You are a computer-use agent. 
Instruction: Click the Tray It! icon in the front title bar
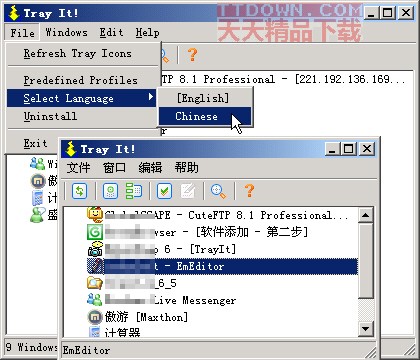click(x=70, y=149)
